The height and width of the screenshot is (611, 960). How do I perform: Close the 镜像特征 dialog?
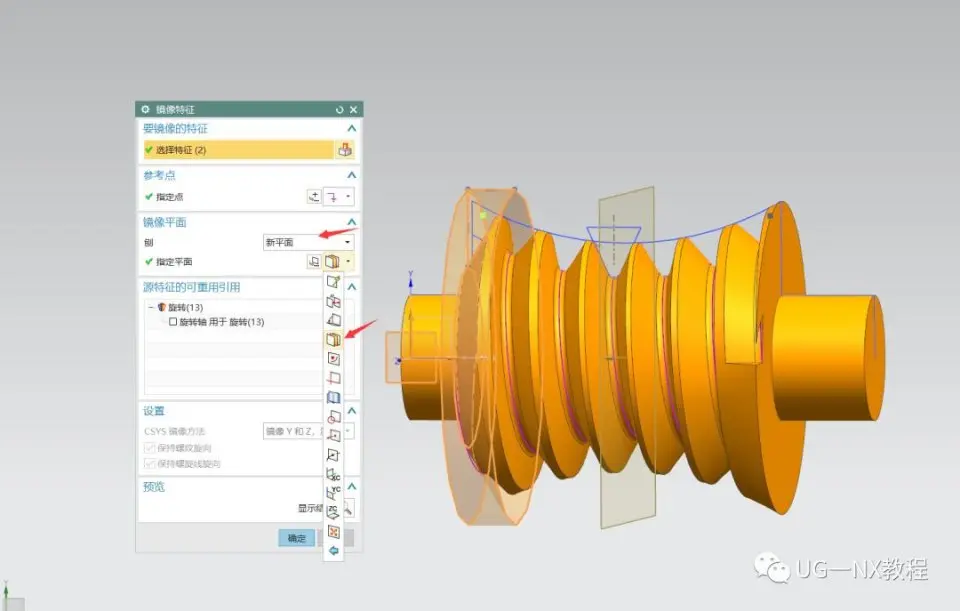[353, 110]
